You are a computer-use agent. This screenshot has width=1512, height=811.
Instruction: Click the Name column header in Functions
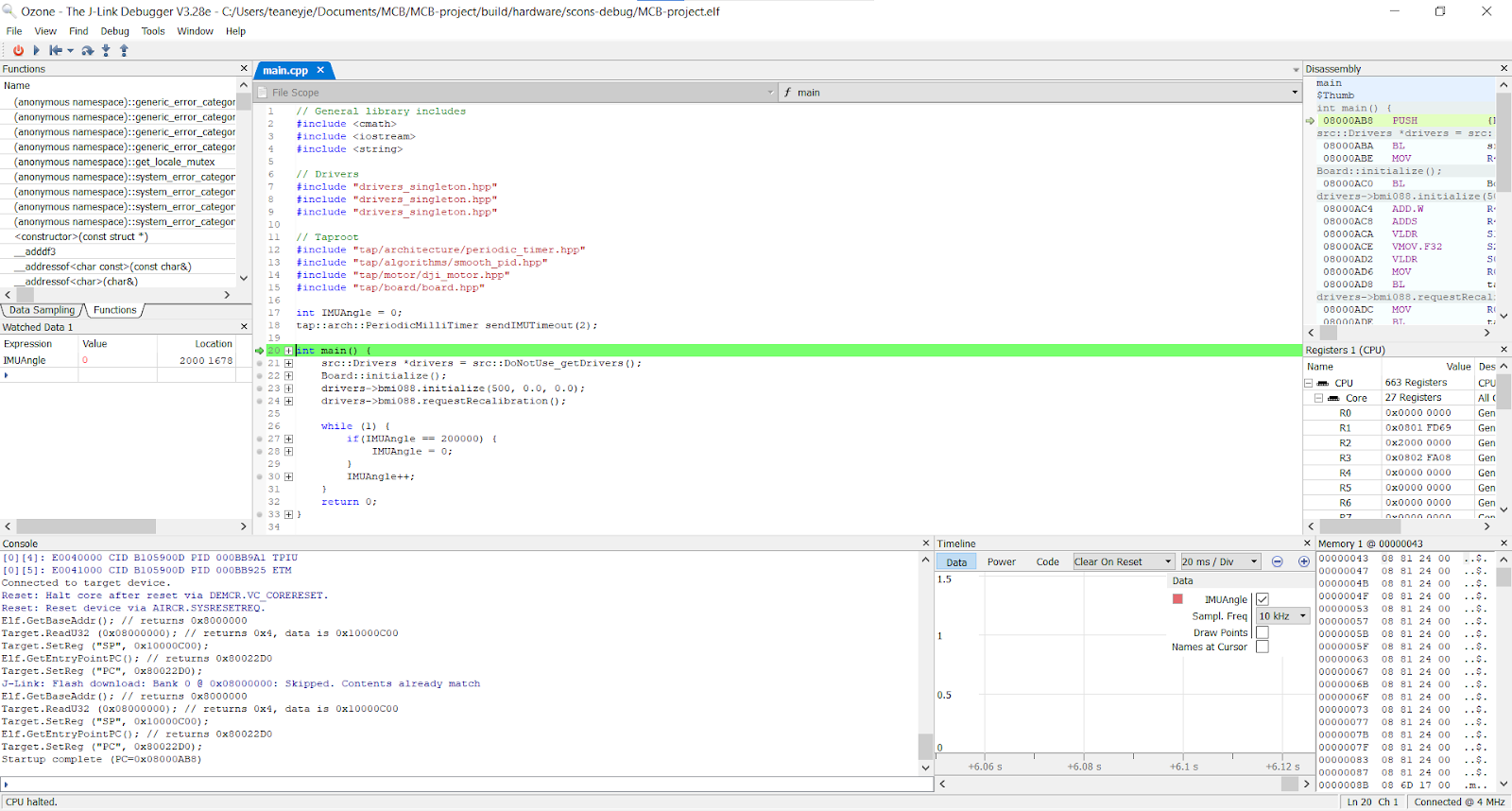[118, 85]
